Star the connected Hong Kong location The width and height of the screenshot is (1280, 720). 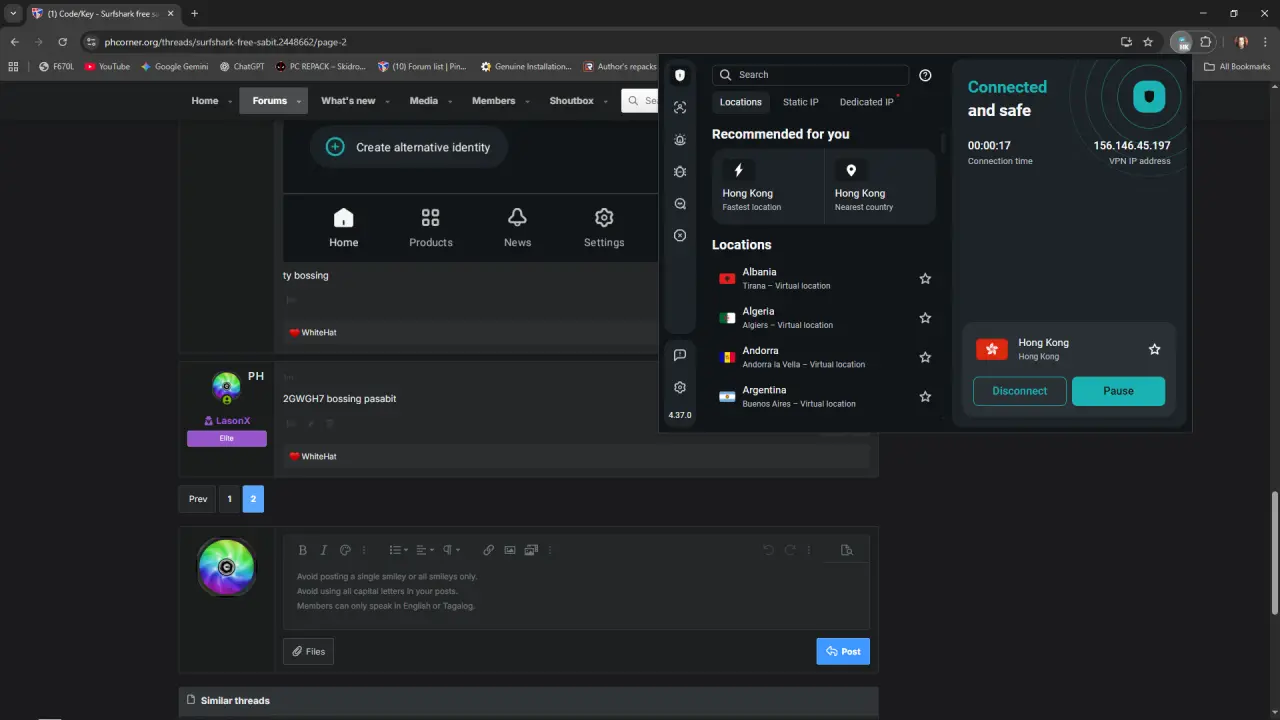coord(1155,349)
